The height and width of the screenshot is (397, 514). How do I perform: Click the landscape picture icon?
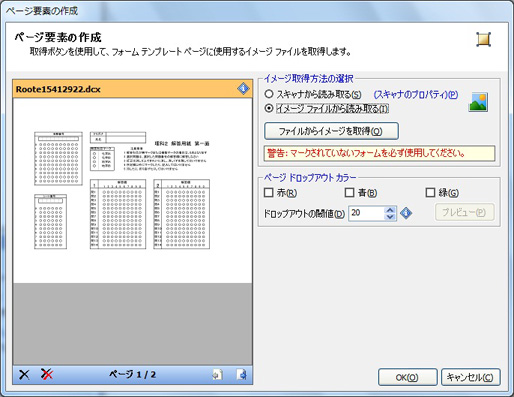[478, 102]
